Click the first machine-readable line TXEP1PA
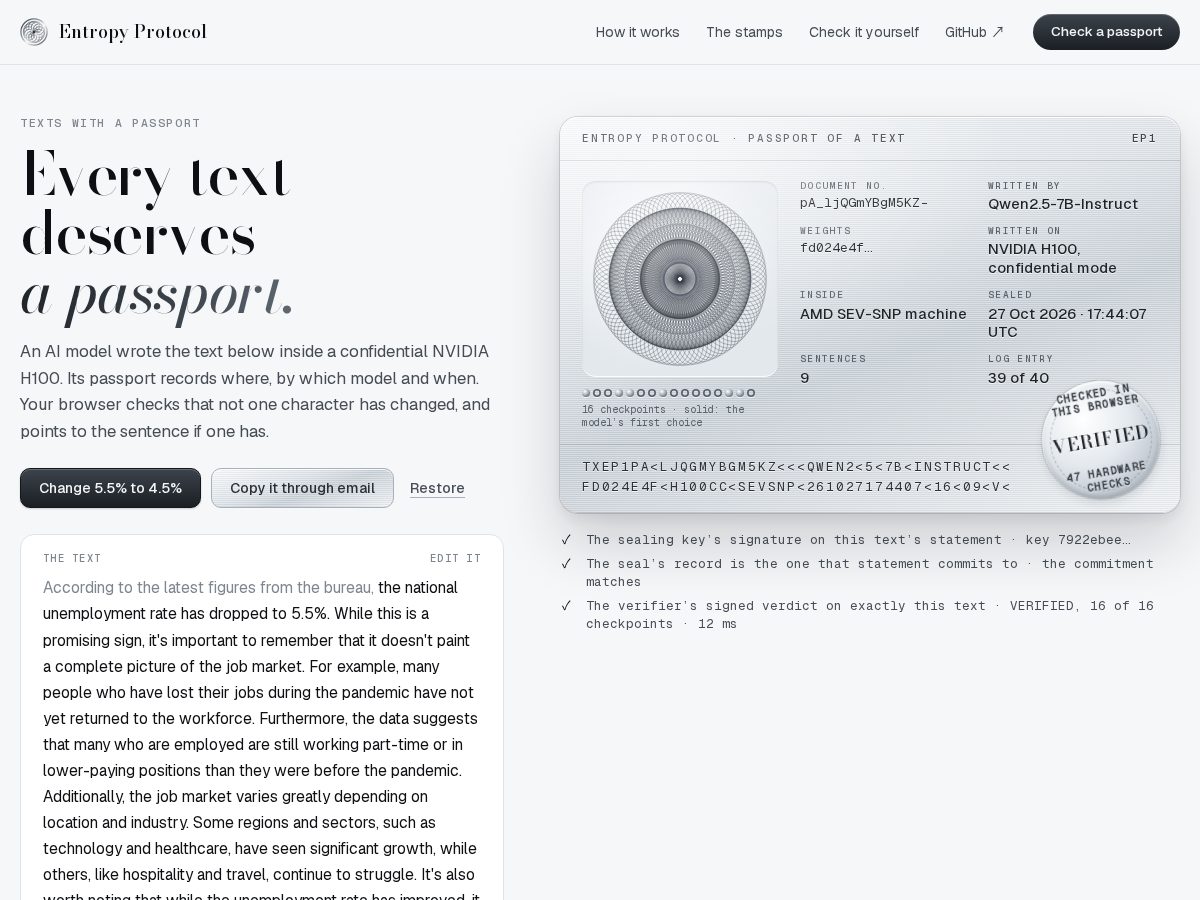 pos(796,467)
